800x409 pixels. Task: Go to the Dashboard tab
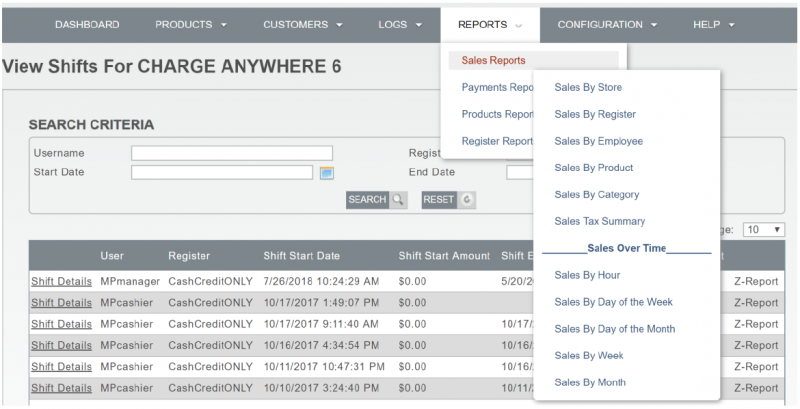[87, 24]
